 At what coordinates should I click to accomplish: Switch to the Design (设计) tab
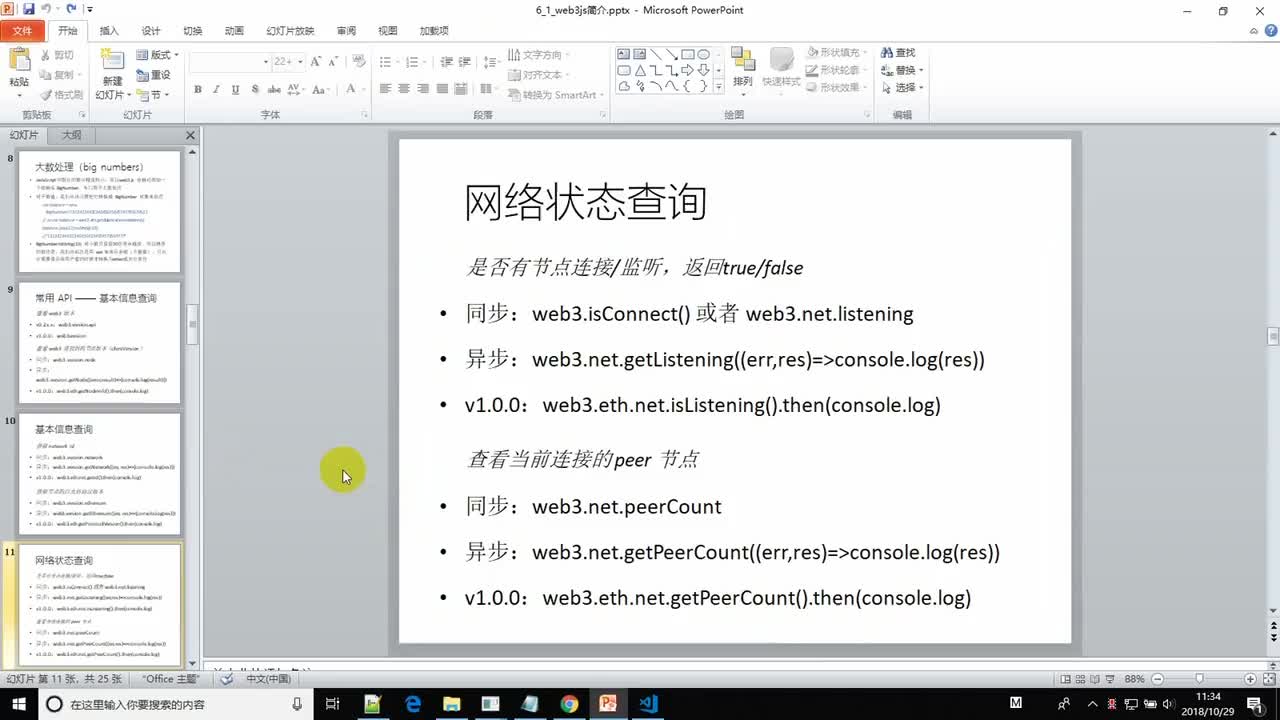[x=151, y=31]
